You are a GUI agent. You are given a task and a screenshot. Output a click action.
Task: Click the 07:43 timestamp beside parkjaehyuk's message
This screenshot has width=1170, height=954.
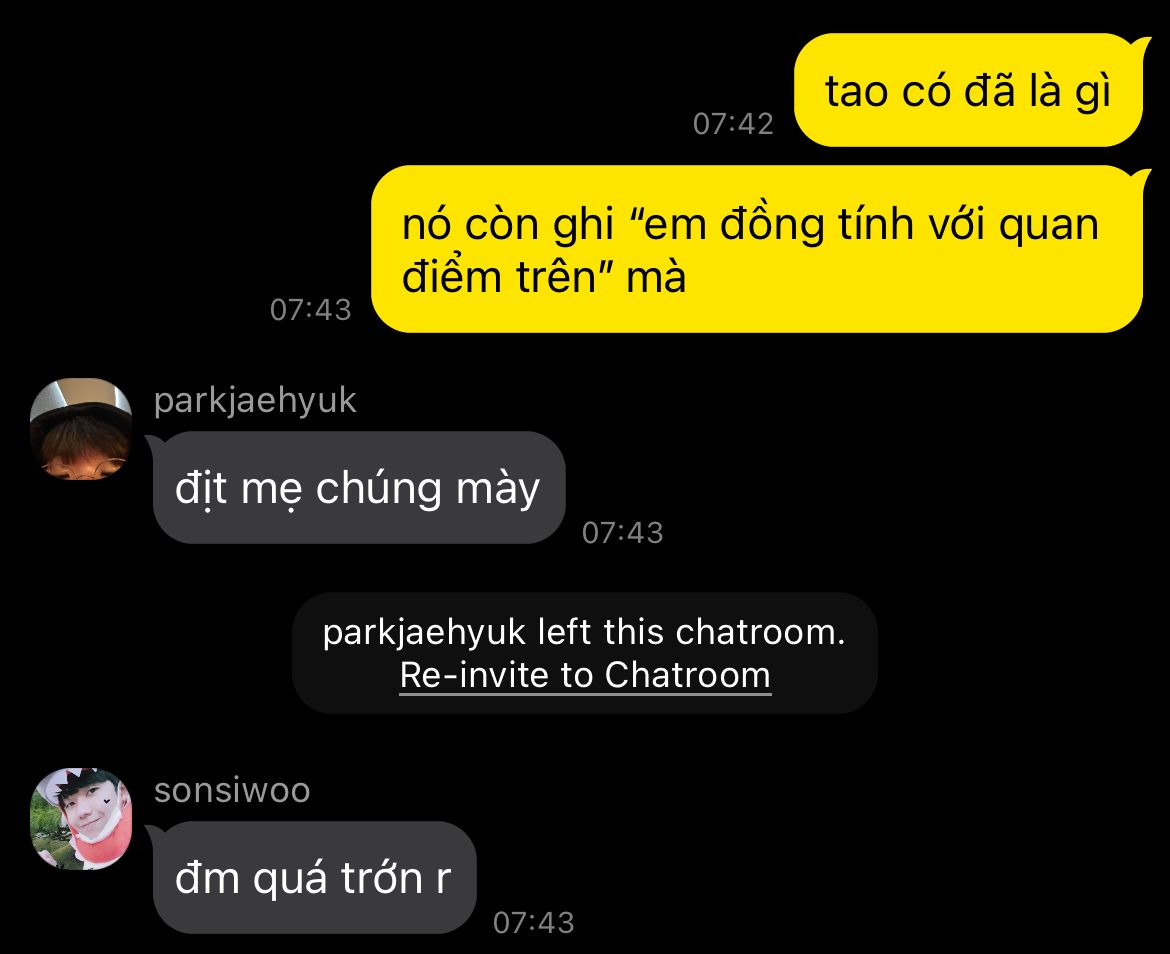click(x=622, y=533)
